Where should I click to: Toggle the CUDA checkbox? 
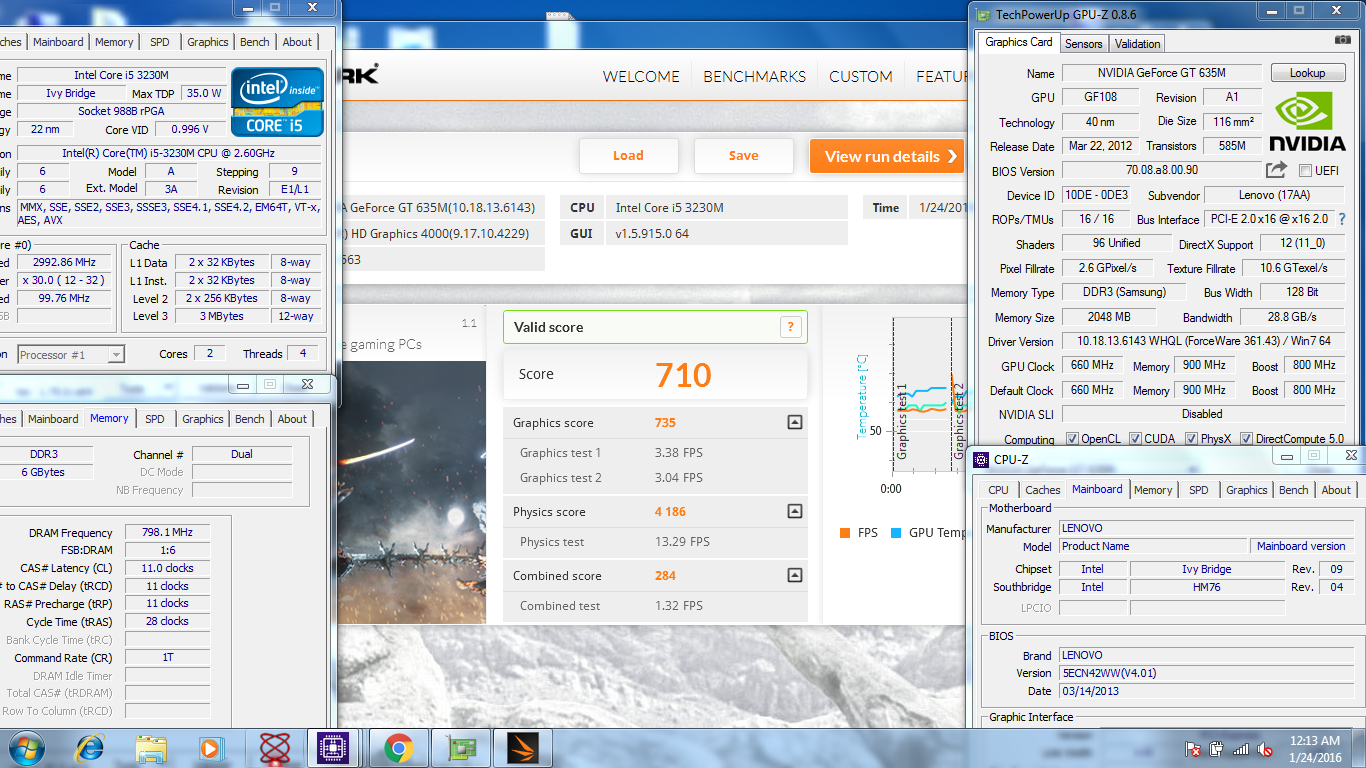pyautogui.click(x=1134, y=439)
